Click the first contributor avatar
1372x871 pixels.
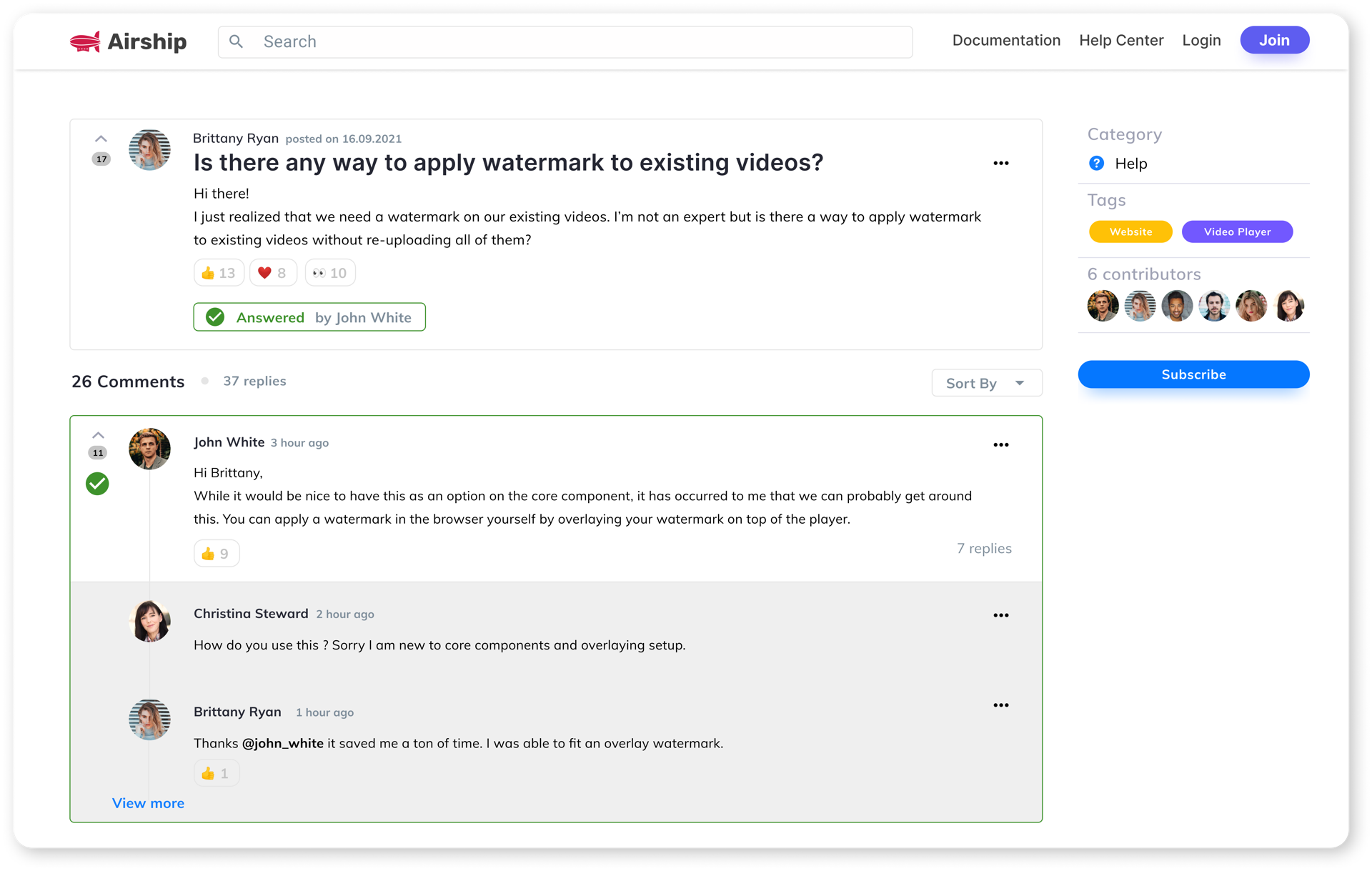(x=1103, y=306)
